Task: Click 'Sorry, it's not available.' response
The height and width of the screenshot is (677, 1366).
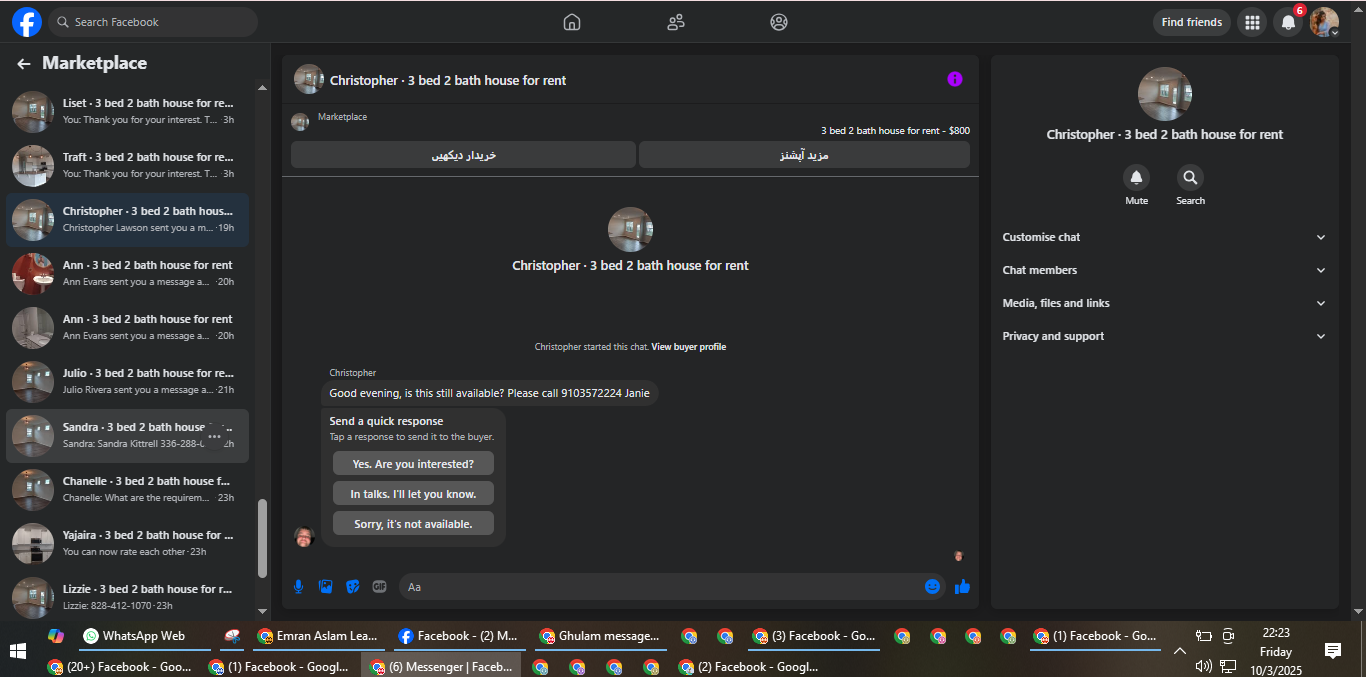Action: [413, 524]
